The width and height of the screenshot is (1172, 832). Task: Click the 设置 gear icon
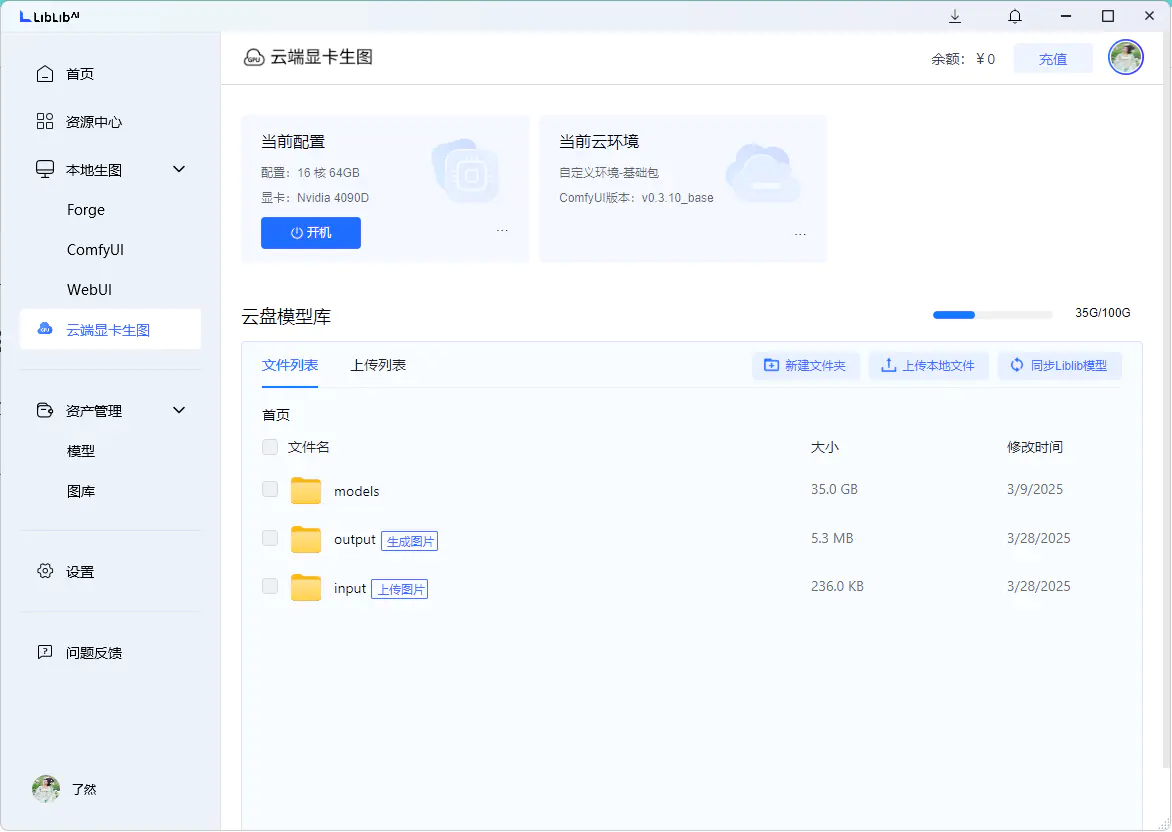45,571
